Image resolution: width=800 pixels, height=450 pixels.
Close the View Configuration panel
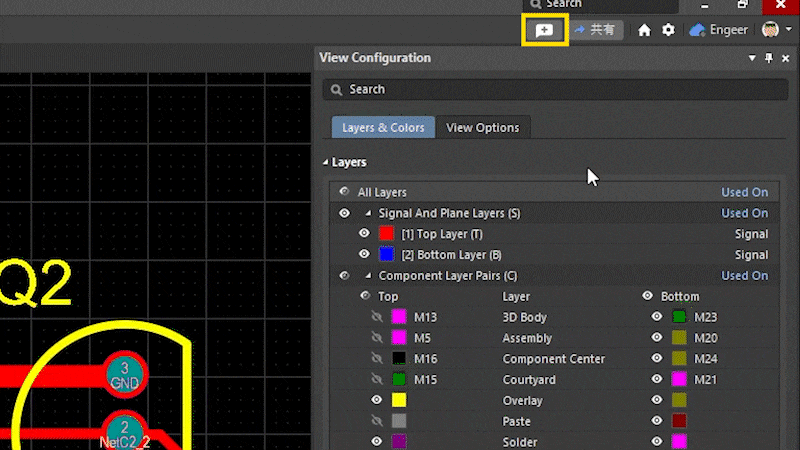(786, 59)
